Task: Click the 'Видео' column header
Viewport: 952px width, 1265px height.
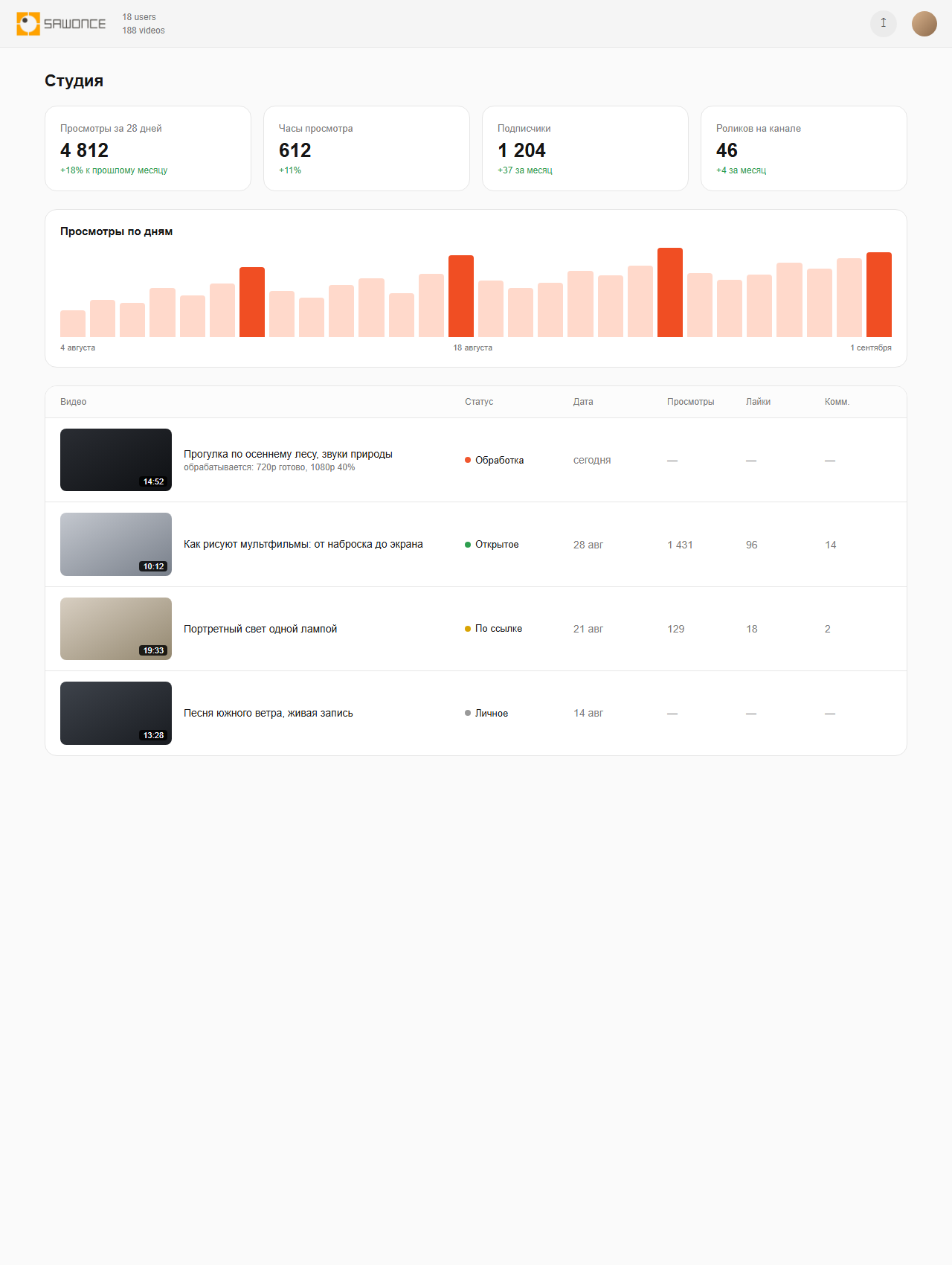Action: 74,402
